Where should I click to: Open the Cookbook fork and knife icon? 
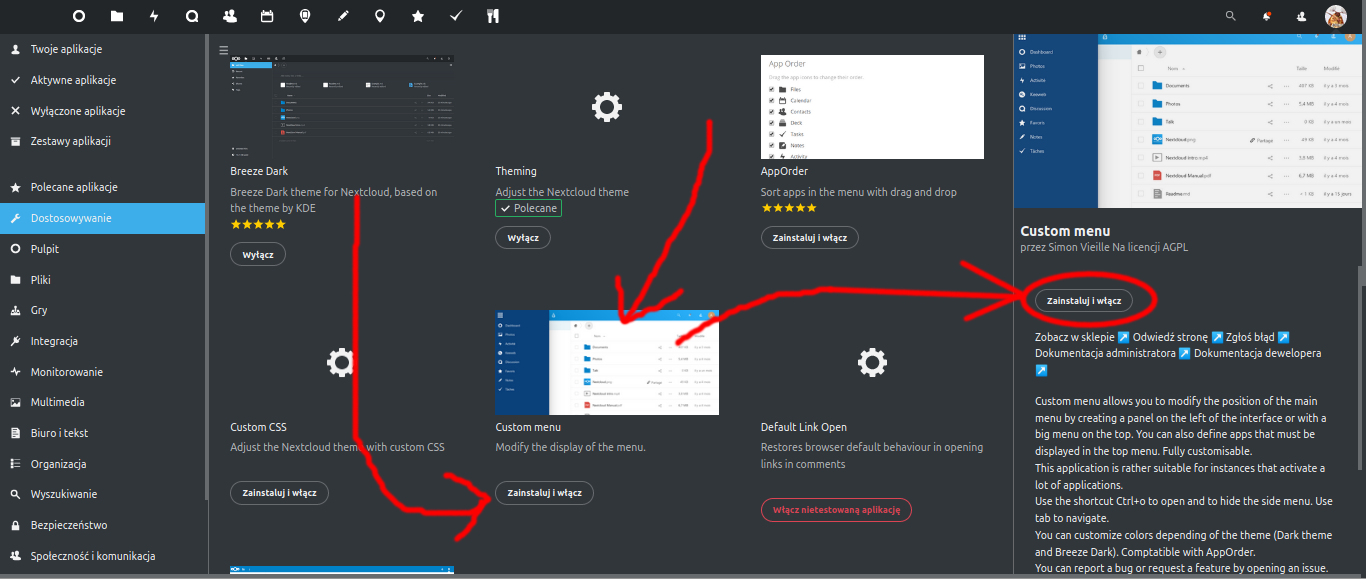pos(492,16)
